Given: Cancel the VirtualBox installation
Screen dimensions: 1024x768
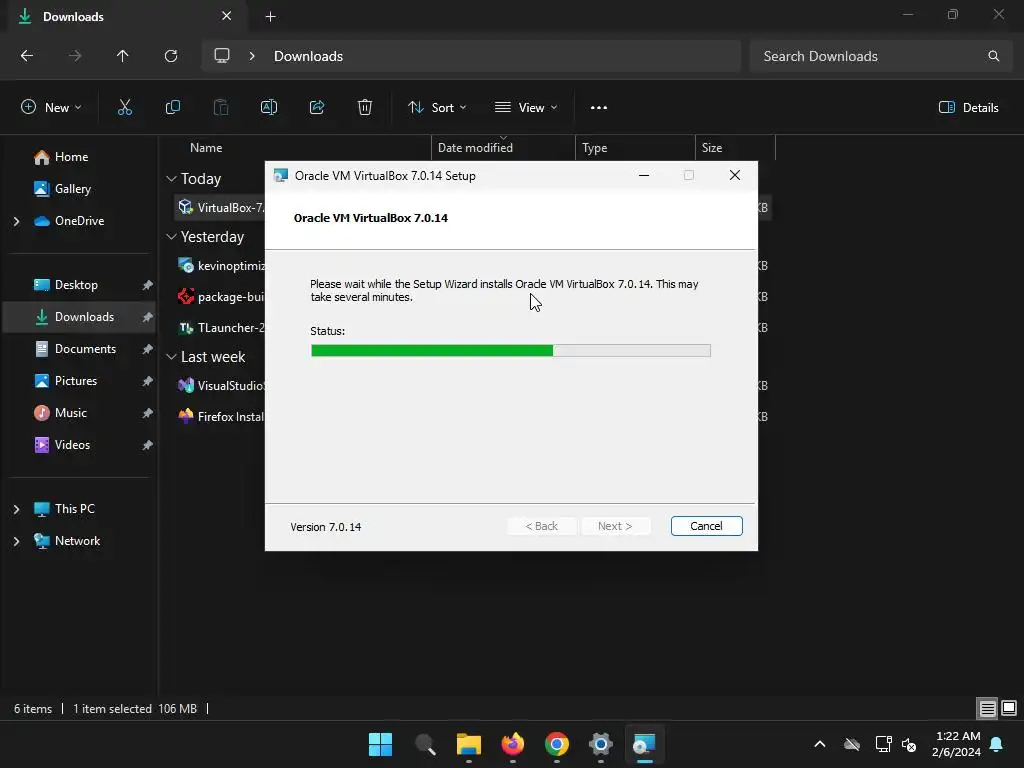Looking at the screenshot, I should [x=707, y=526].
